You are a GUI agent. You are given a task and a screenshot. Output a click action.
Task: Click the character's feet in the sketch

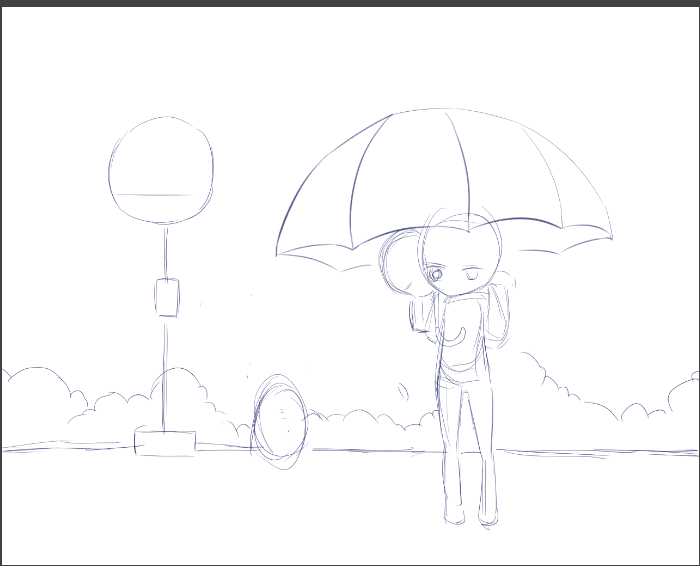point(470,519)
